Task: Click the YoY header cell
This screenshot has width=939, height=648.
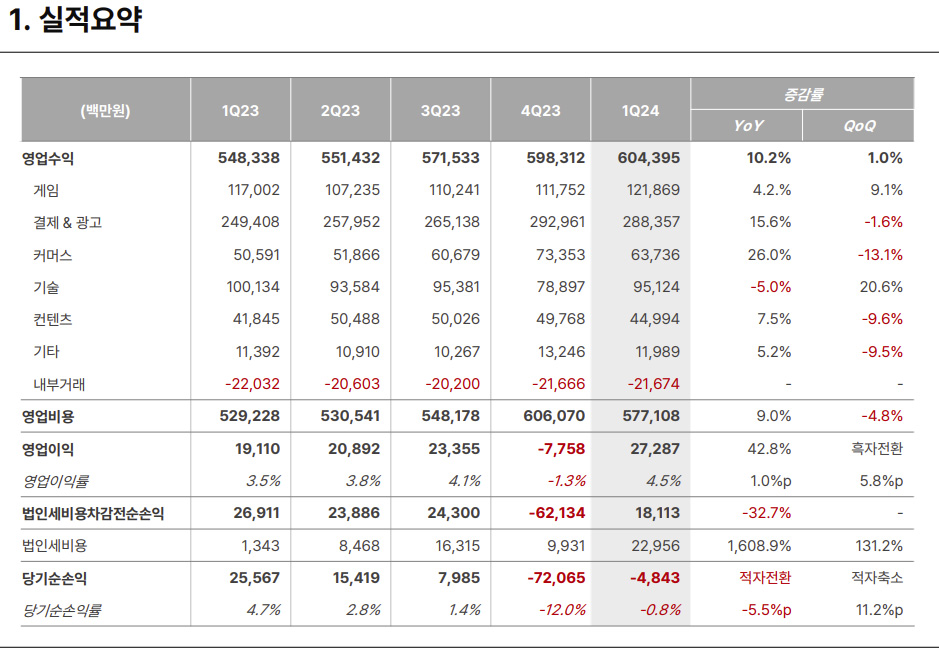Action: [x=748, y=126]
